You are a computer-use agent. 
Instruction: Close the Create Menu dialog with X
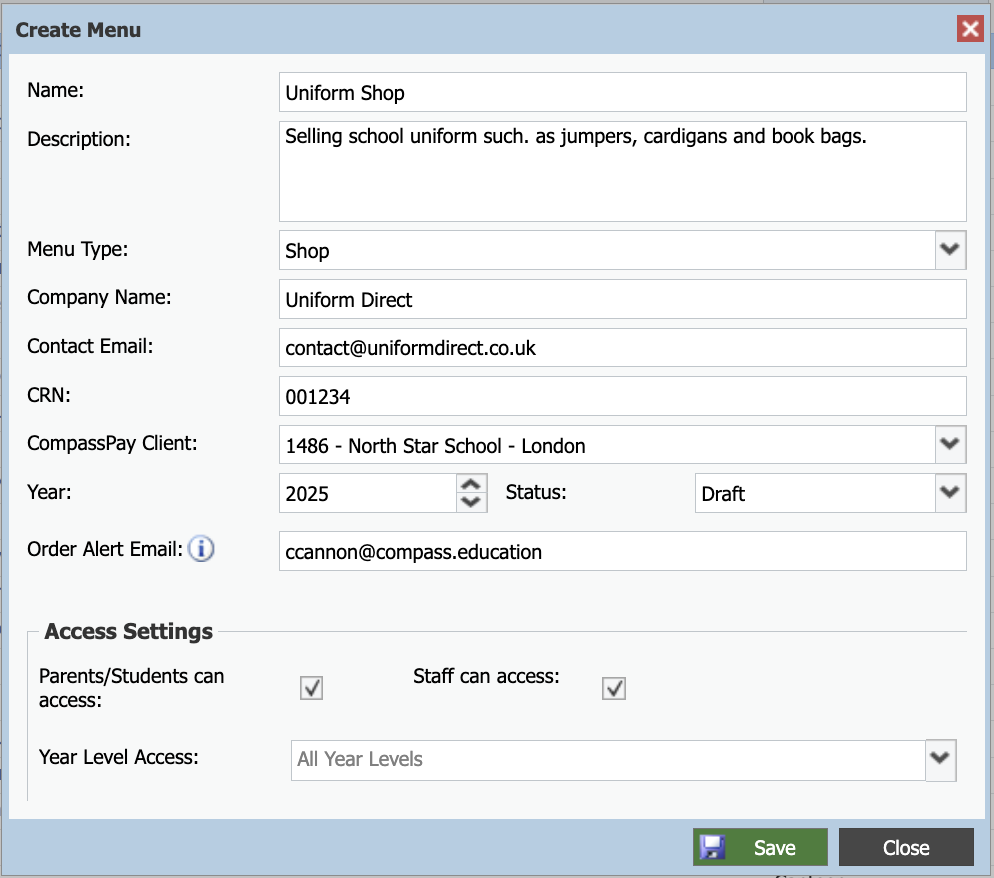pyautogui.click(x=970, y=29)
